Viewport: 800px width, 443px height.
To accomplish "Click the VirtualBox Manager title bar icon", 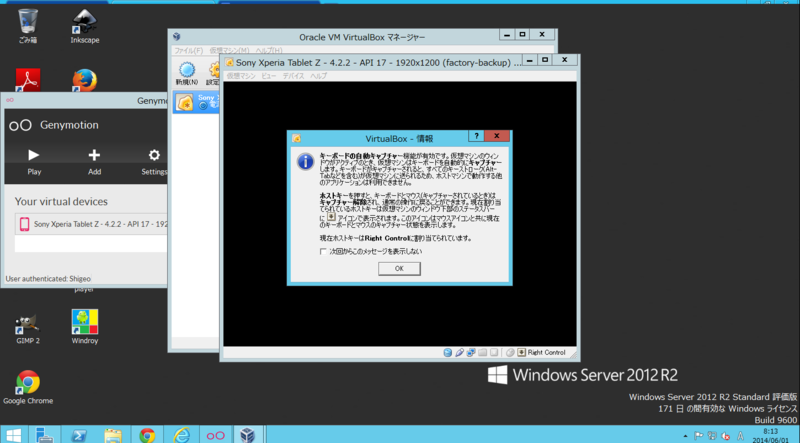I will [x=177, y=37].
